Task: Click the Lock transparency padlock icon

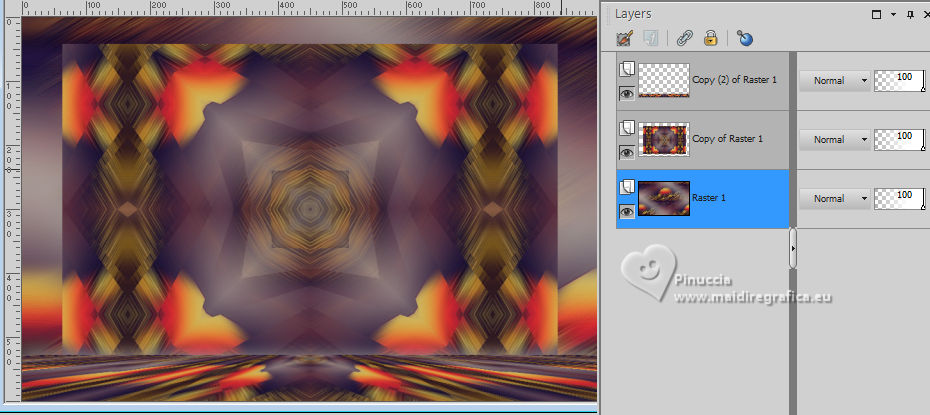Action: click(x=711, y=39)
